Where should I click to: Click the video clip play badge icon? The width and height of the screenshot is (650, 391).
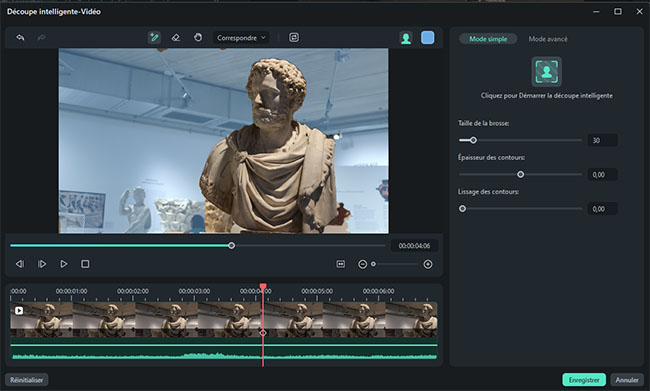point(19,310)
